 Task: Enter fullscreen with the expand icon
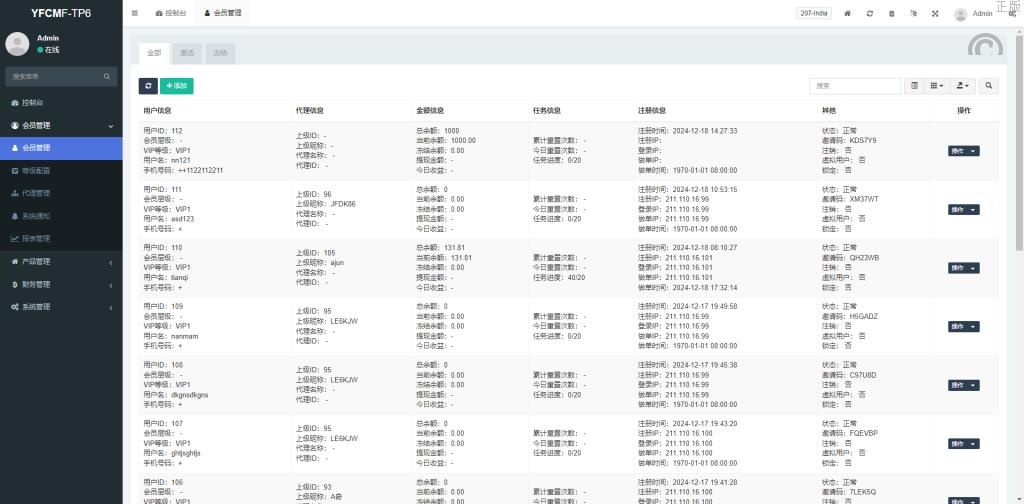tap(935, 14)
